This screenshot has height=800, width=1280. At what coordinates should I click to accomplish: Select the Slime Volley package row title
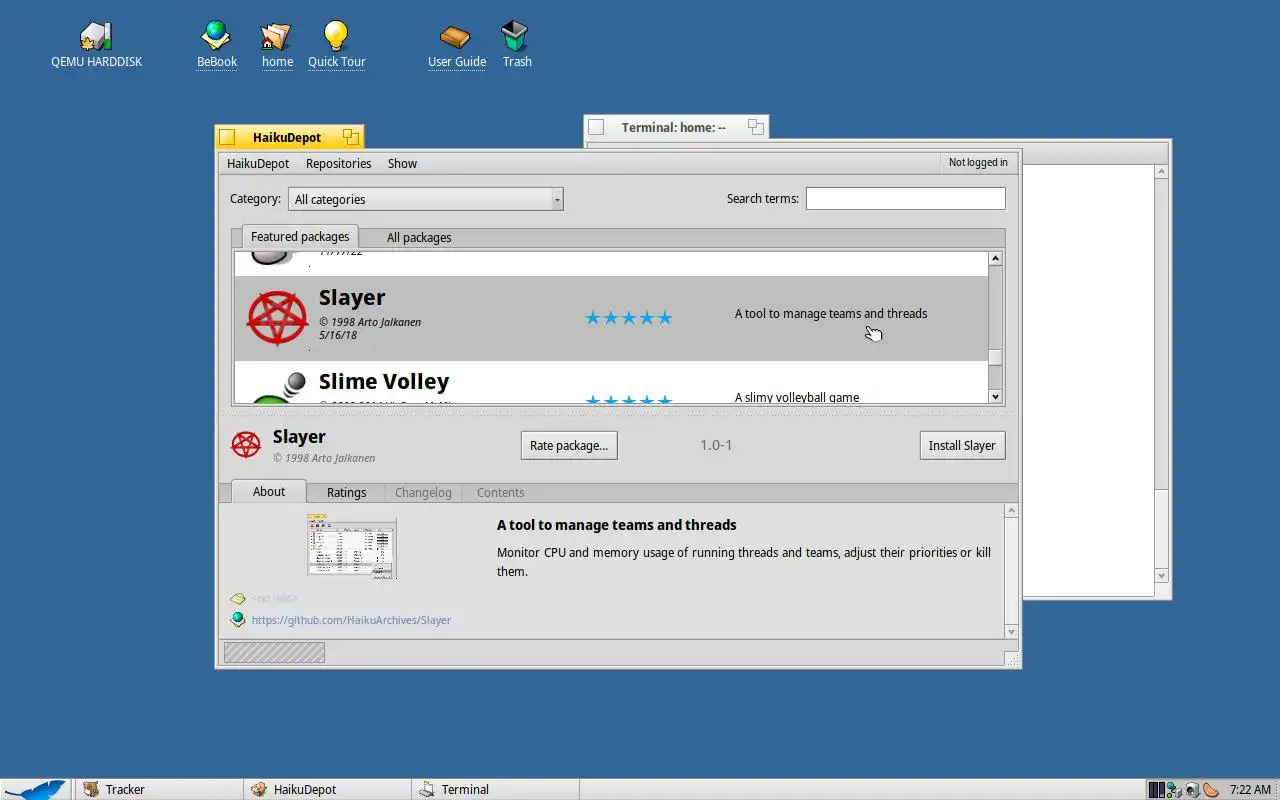[384, 381]
